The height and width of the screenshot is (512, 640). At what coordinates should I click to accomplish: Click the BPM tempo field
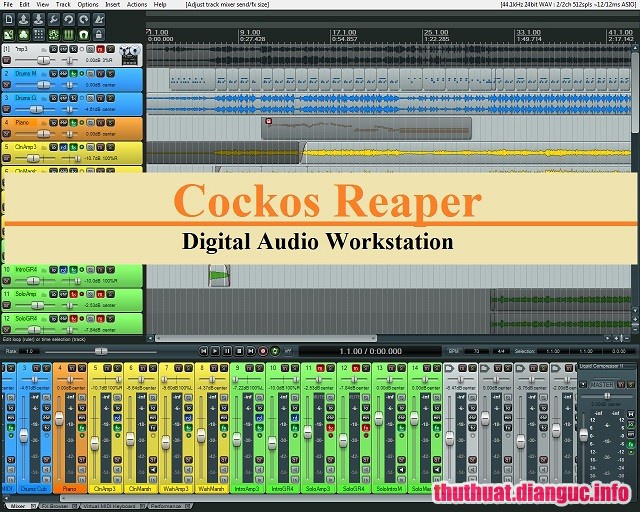[x=476, y=351]
